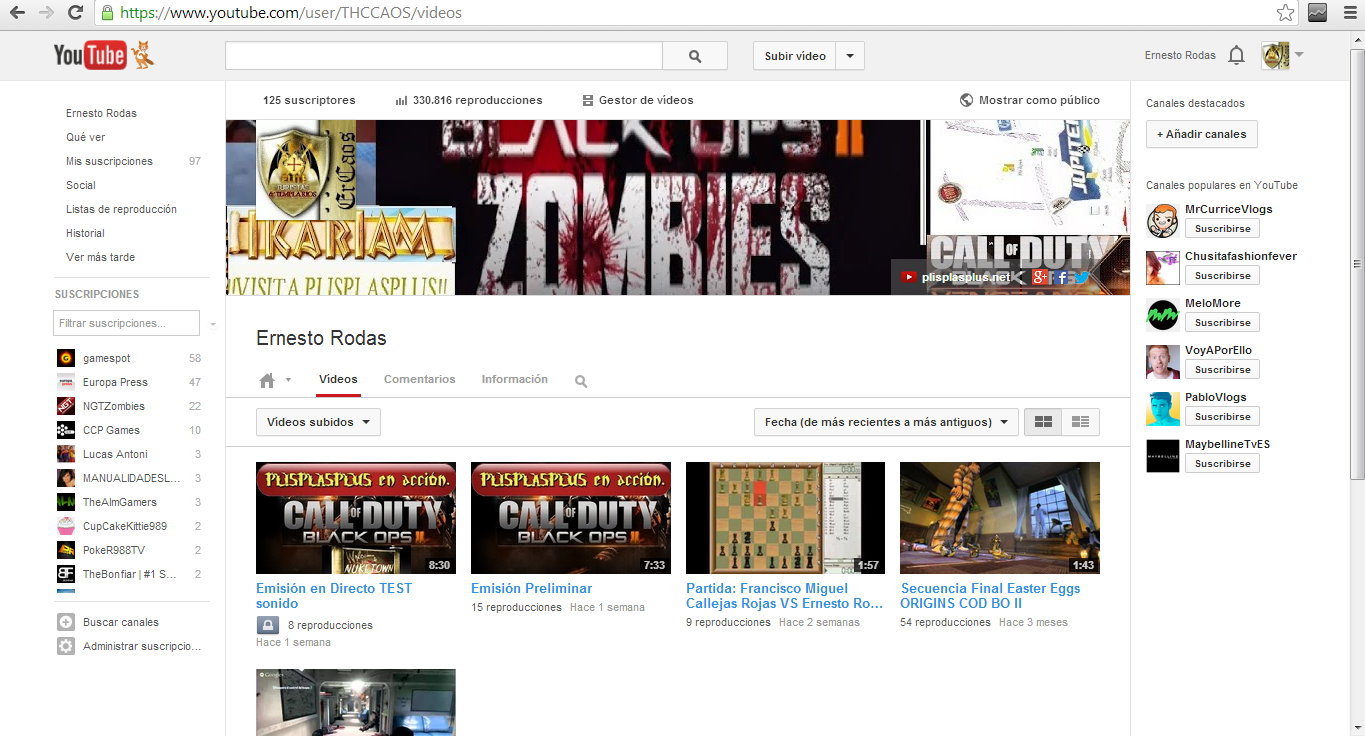Open Historial in the sidebar
Screen dimensions: 1365x736
pyautogui.click(x=85, y=233)
